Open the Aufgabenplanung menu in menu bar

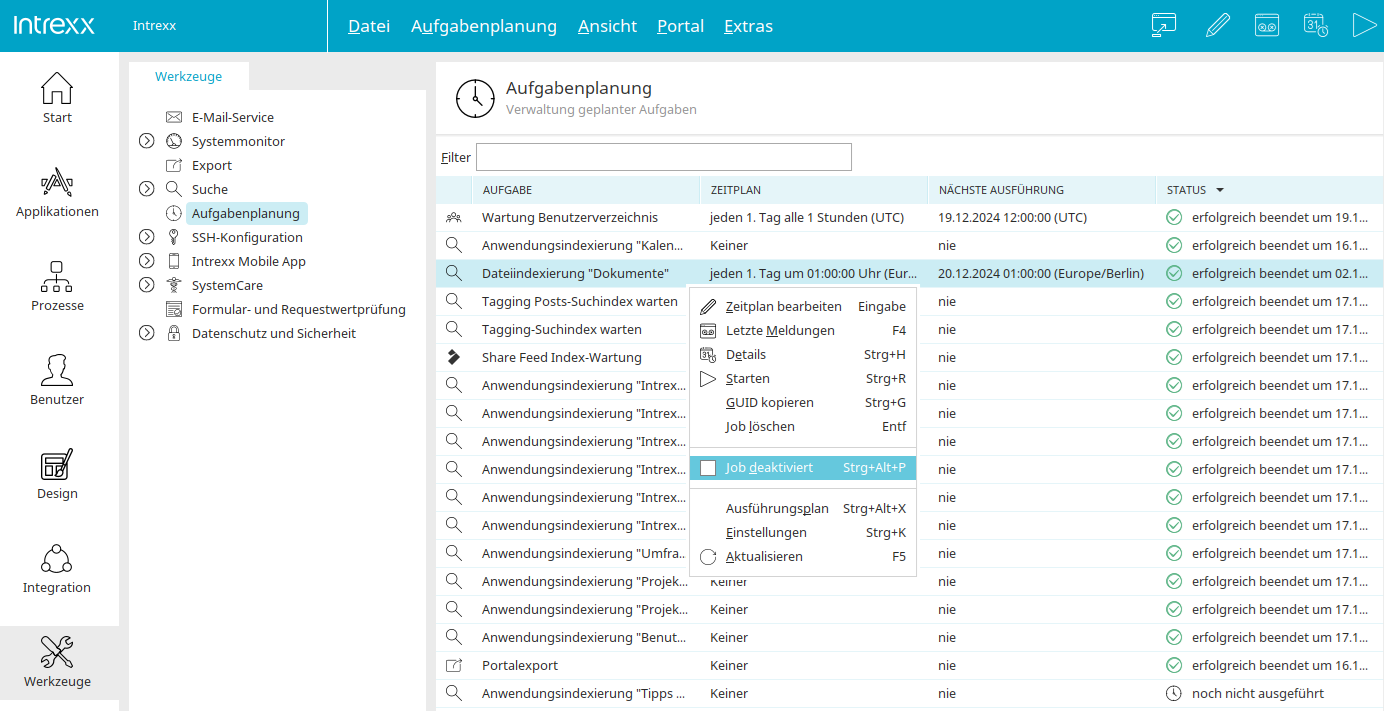tap(483, 26)
